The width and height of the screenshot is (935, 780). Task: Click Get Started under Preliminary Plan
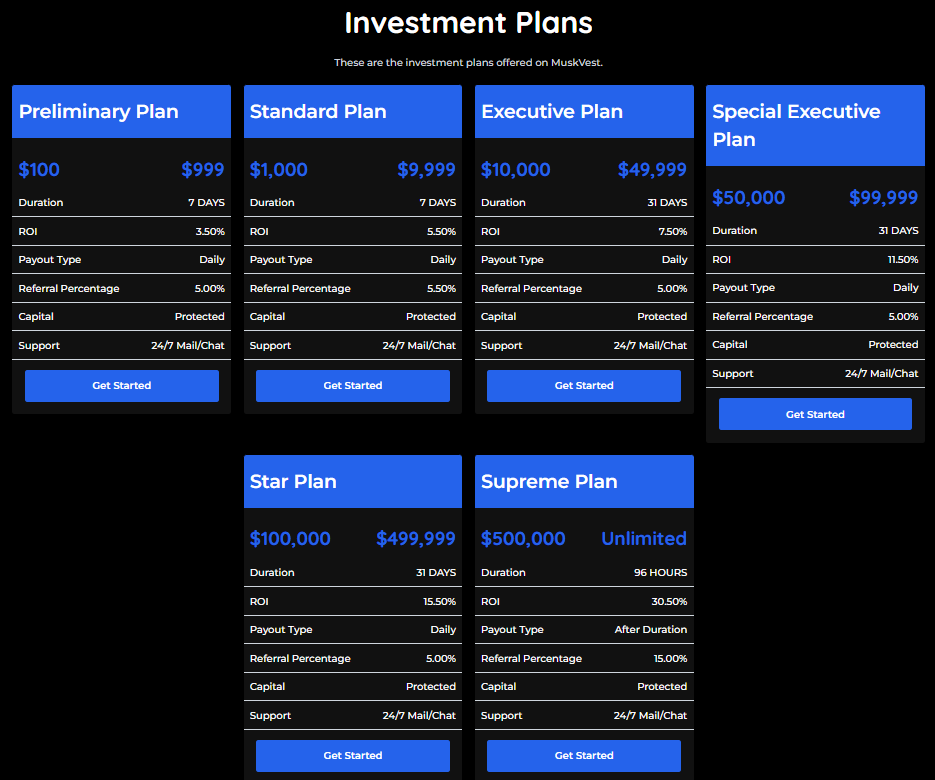pos(121,386)
